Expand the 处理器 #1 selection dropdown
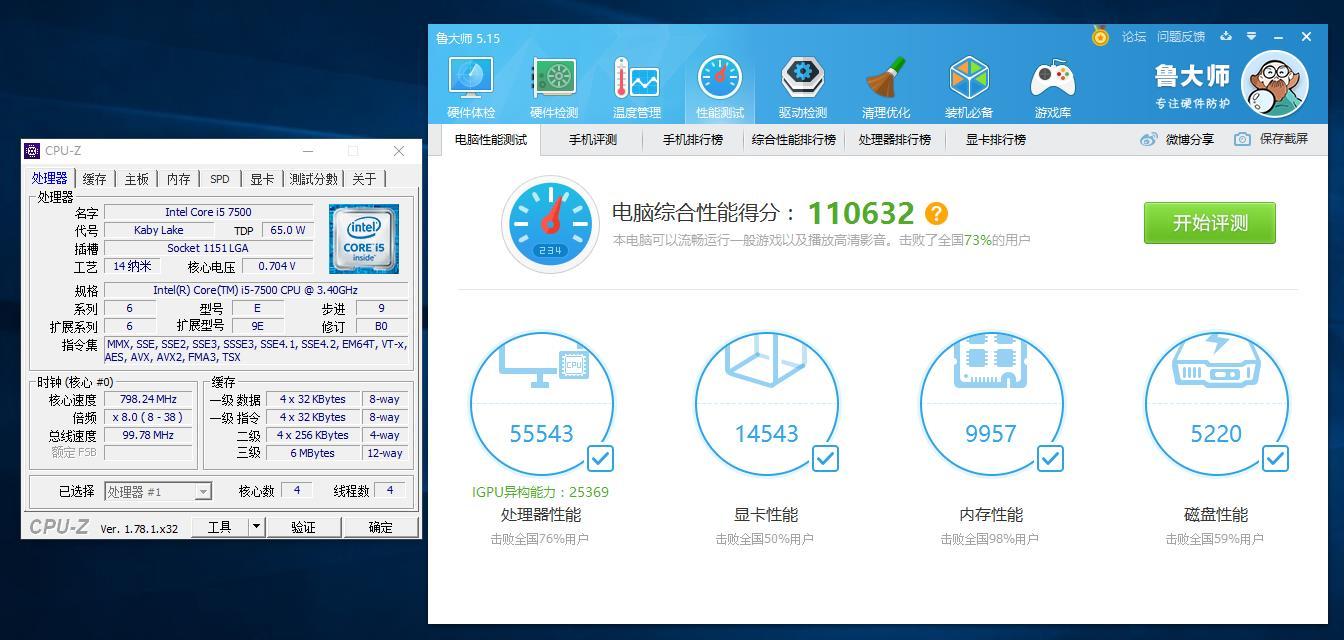Screen dimensions: 1344x640 (203, 491)
